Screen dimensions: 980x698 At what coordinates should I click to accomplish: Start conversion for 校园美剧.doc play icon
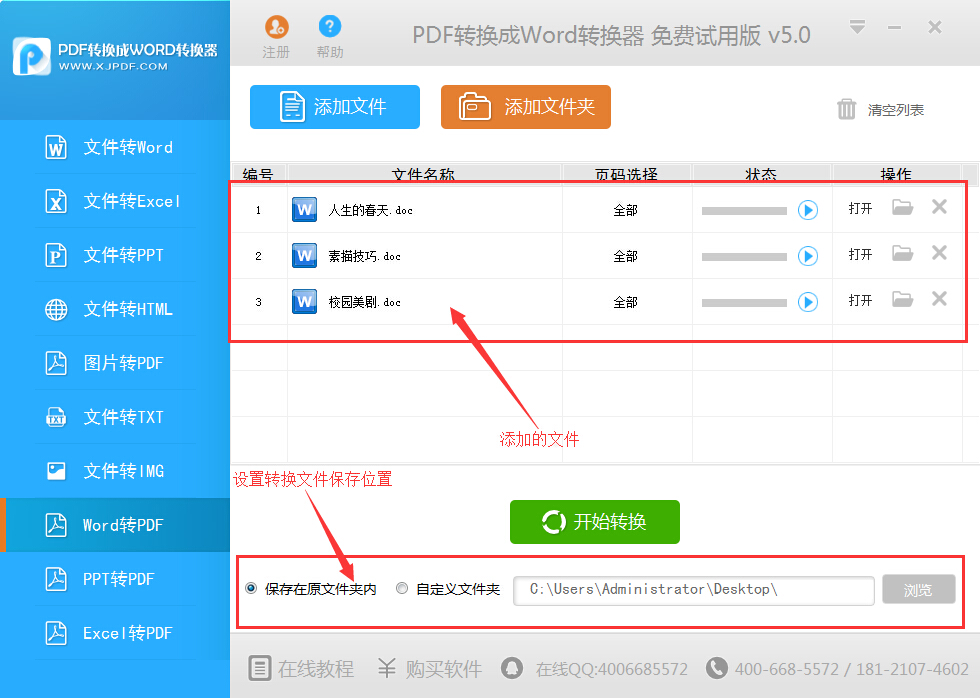(808, 302)
